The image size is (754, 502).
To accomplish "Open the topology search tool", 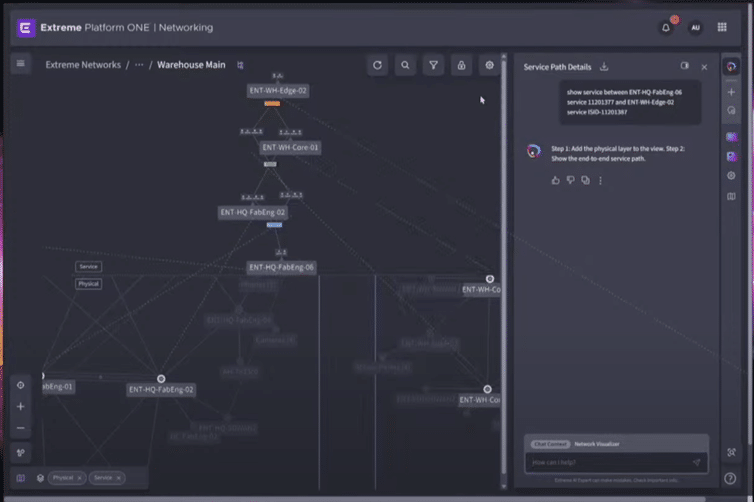I will click(405, 65).
